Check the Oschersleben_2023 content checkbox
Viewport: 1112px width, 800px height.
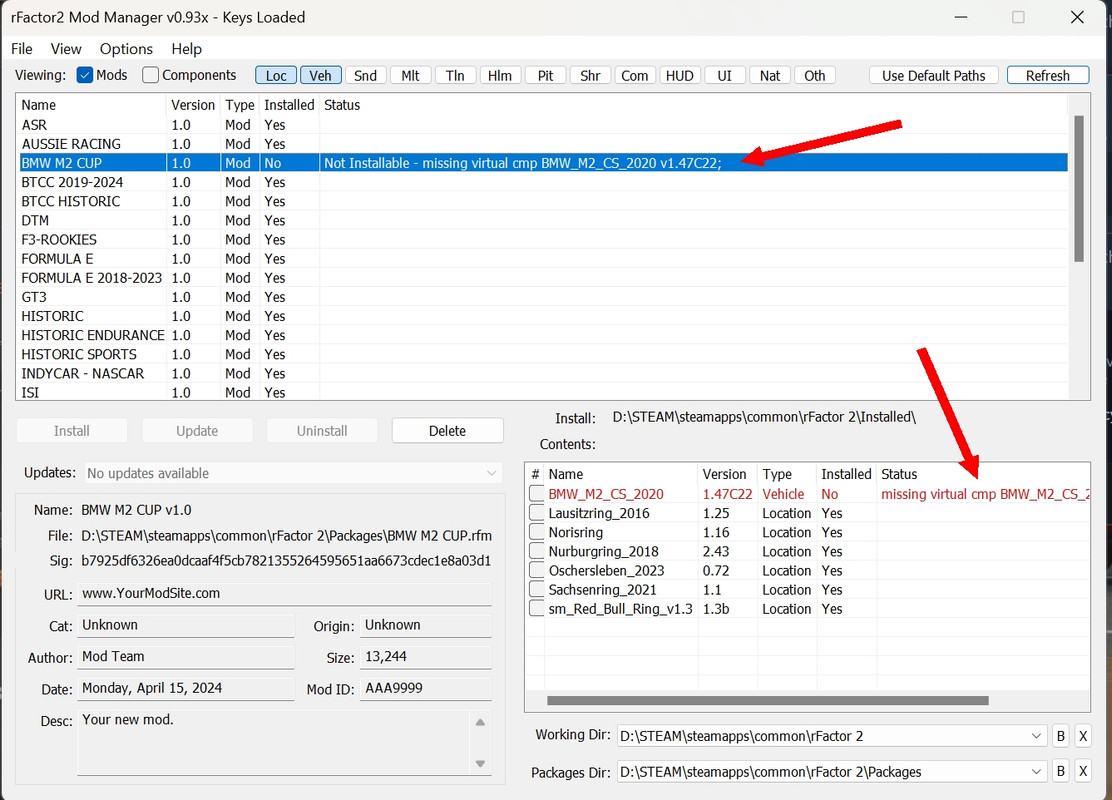537,570
